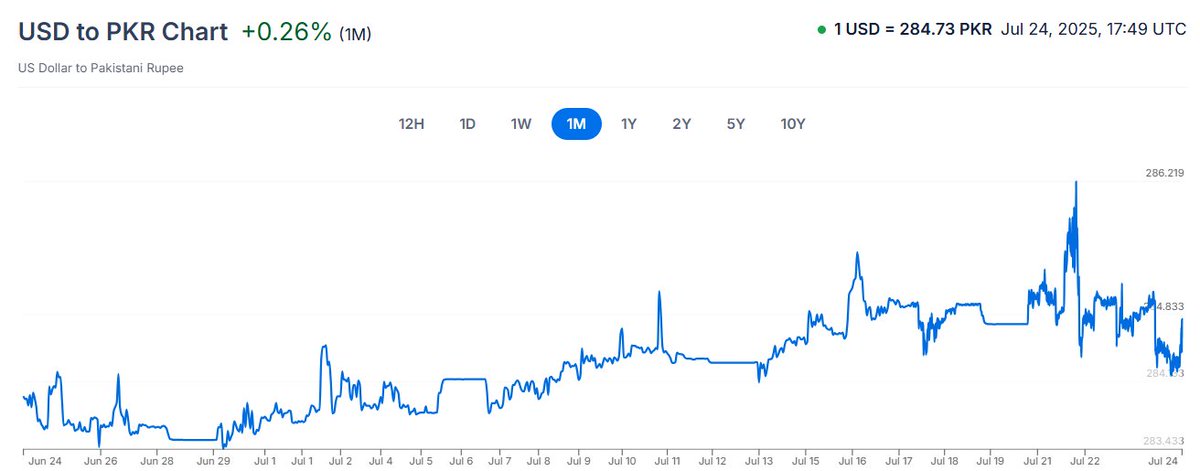Click the (1M) label next to percentage
Screen dimensions: 1200x471
[x=355, y=33]
